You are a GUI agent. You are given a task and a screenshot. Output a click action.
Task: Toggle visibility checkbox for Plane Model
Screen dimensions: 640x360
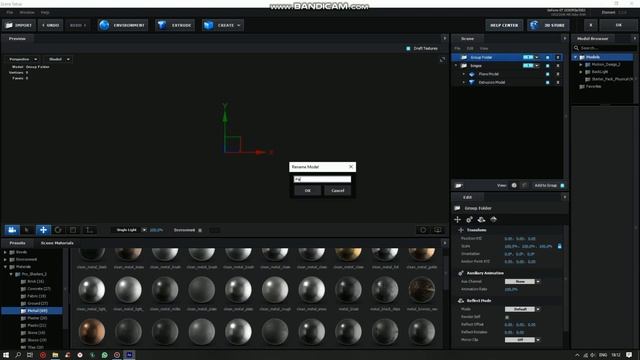tap(547, 74)
